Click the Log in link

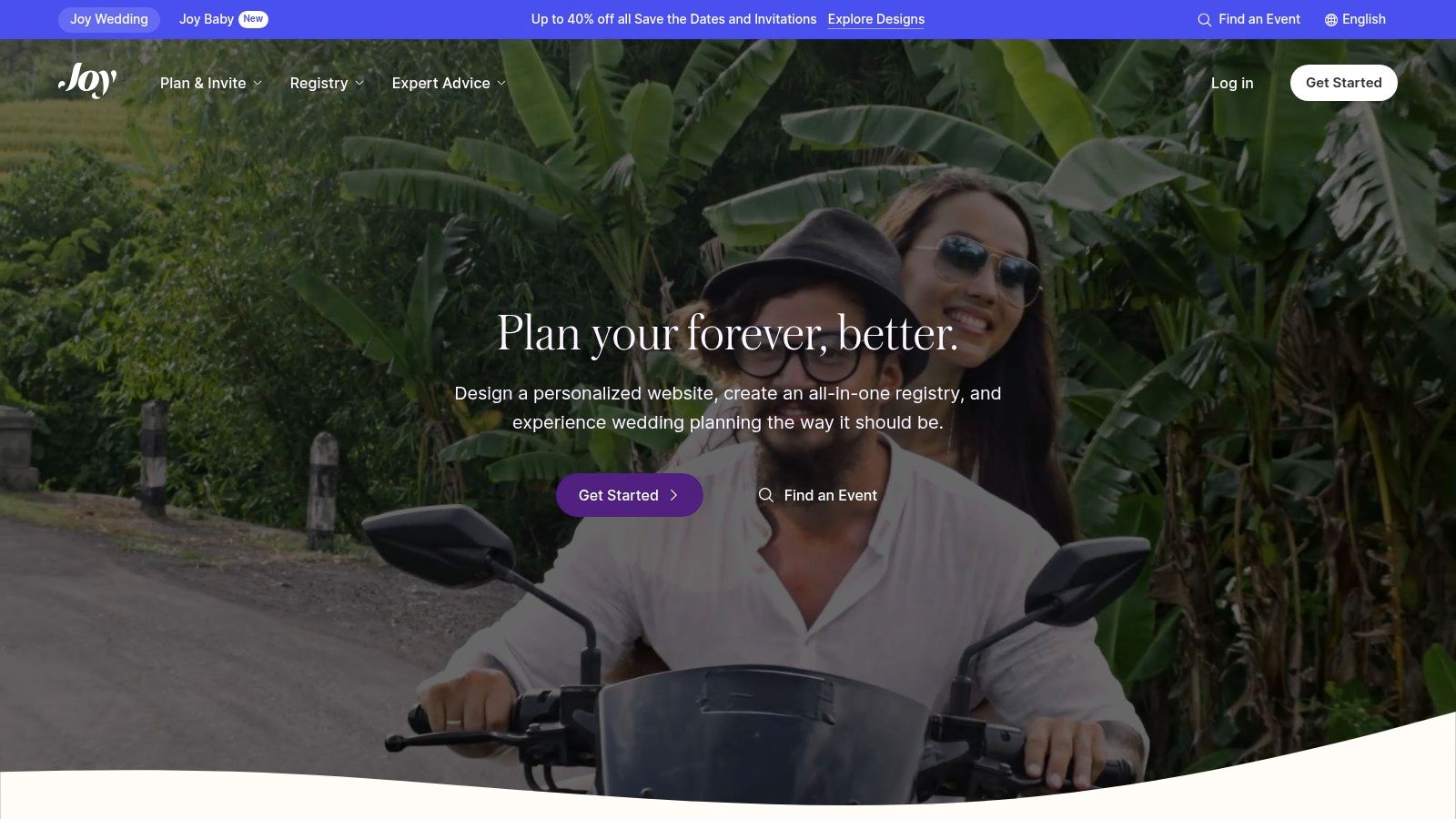pos(1232,83)
